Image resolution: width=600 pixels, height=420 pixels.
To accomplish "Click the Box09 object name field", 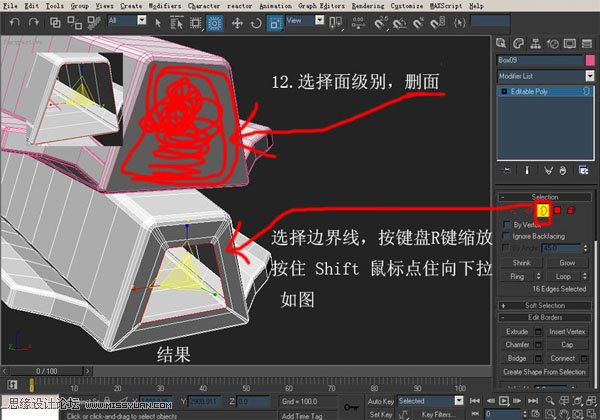I will tap(540, 60).
